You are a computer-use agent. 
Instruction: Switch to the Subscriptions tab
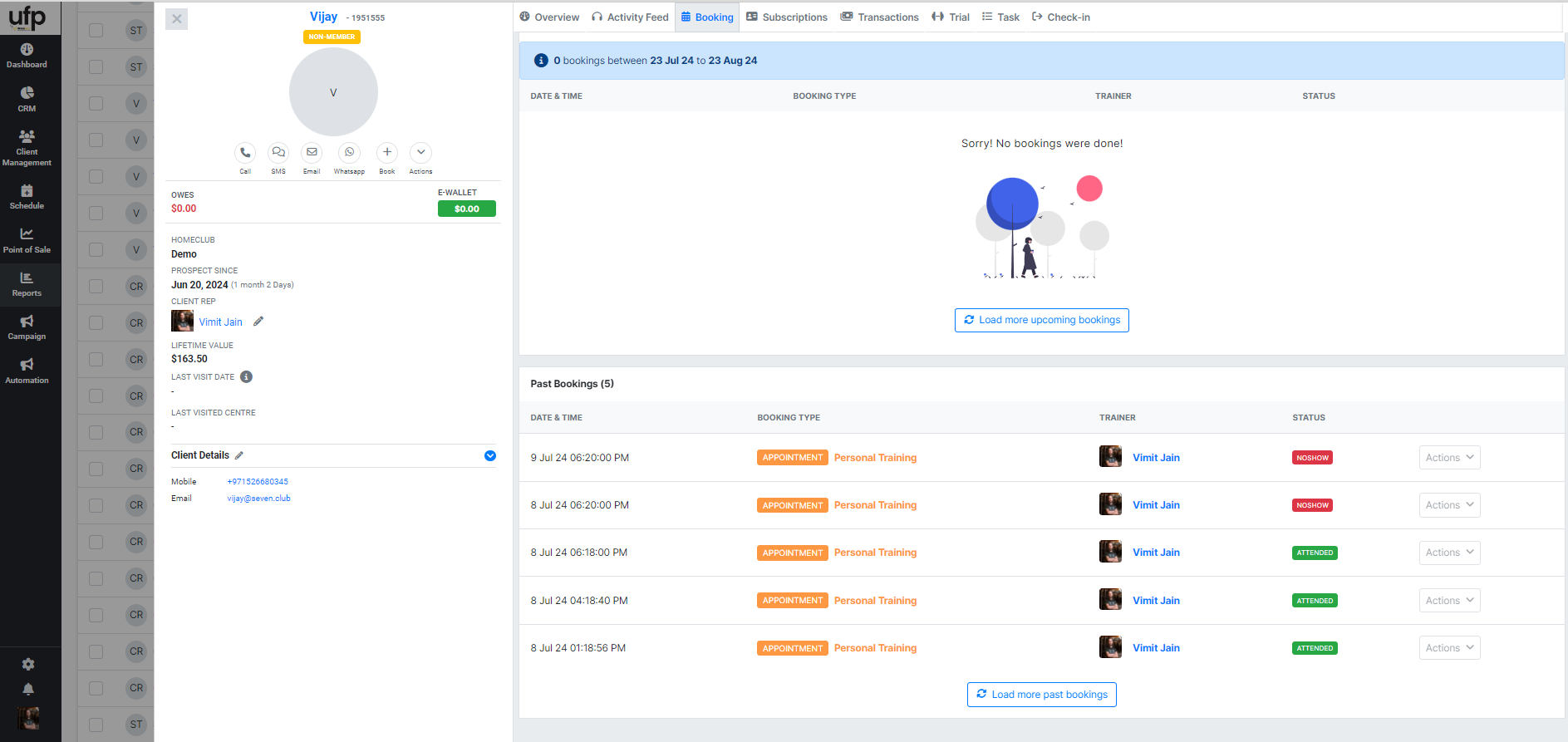coord(787,17)
